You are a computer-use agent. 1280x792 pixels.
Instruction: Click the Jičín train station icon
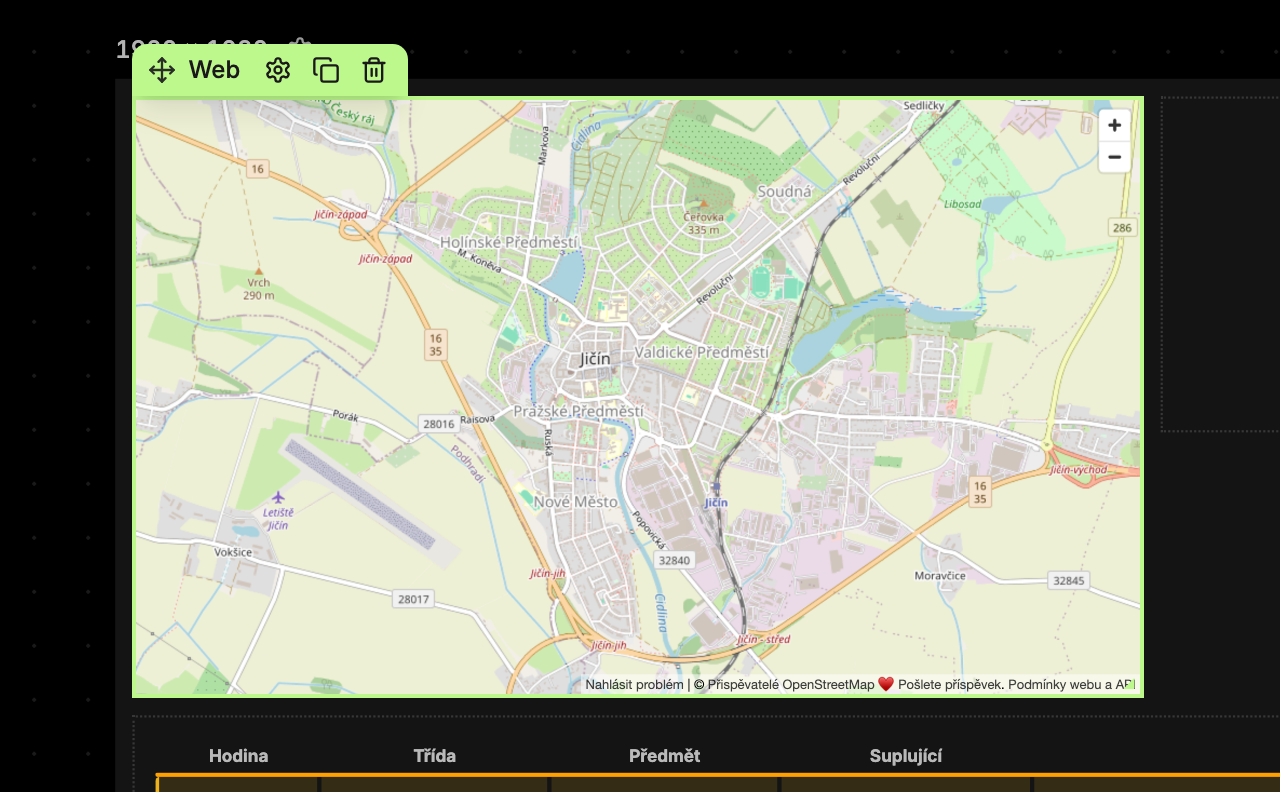pyautogui.click(x=716, y=487)
